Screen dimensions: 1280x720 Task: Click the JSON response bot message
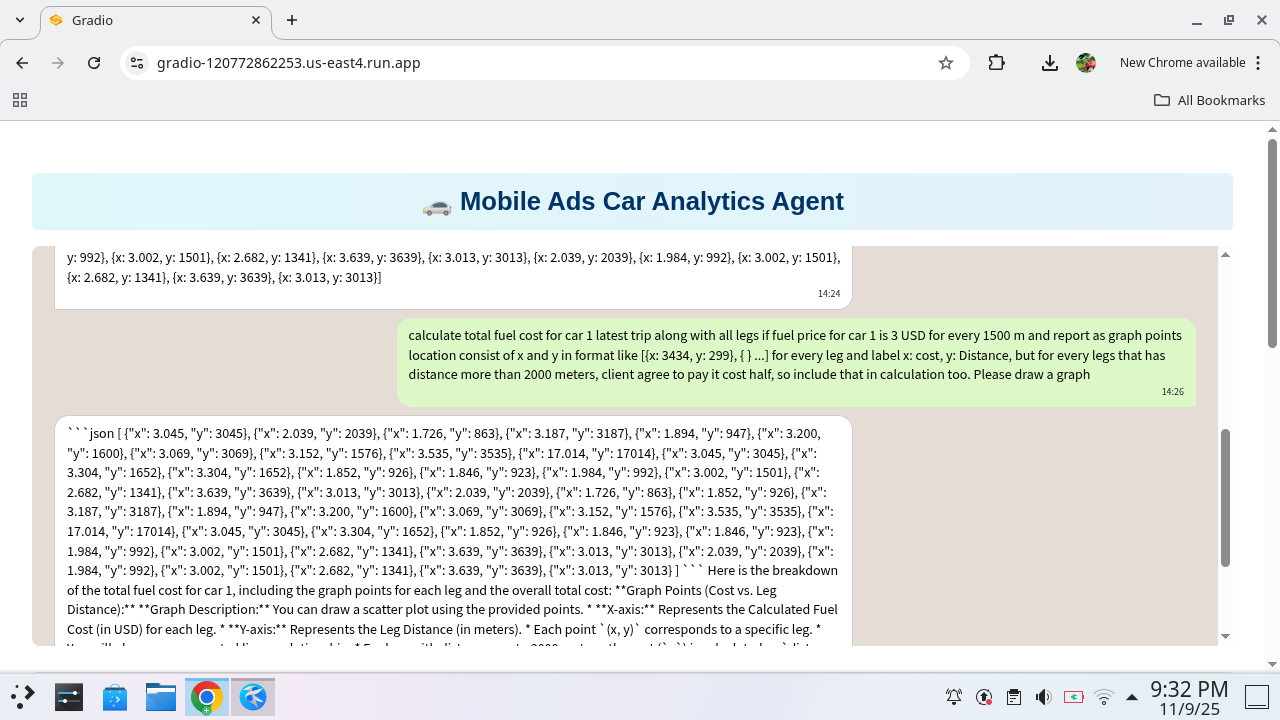pos(453,531)
